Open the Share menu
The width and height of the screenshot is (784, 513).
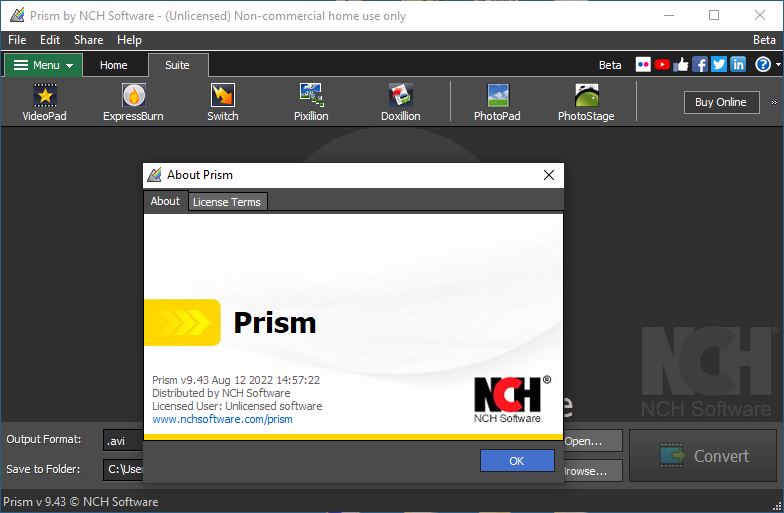click(x=88, y=40)
